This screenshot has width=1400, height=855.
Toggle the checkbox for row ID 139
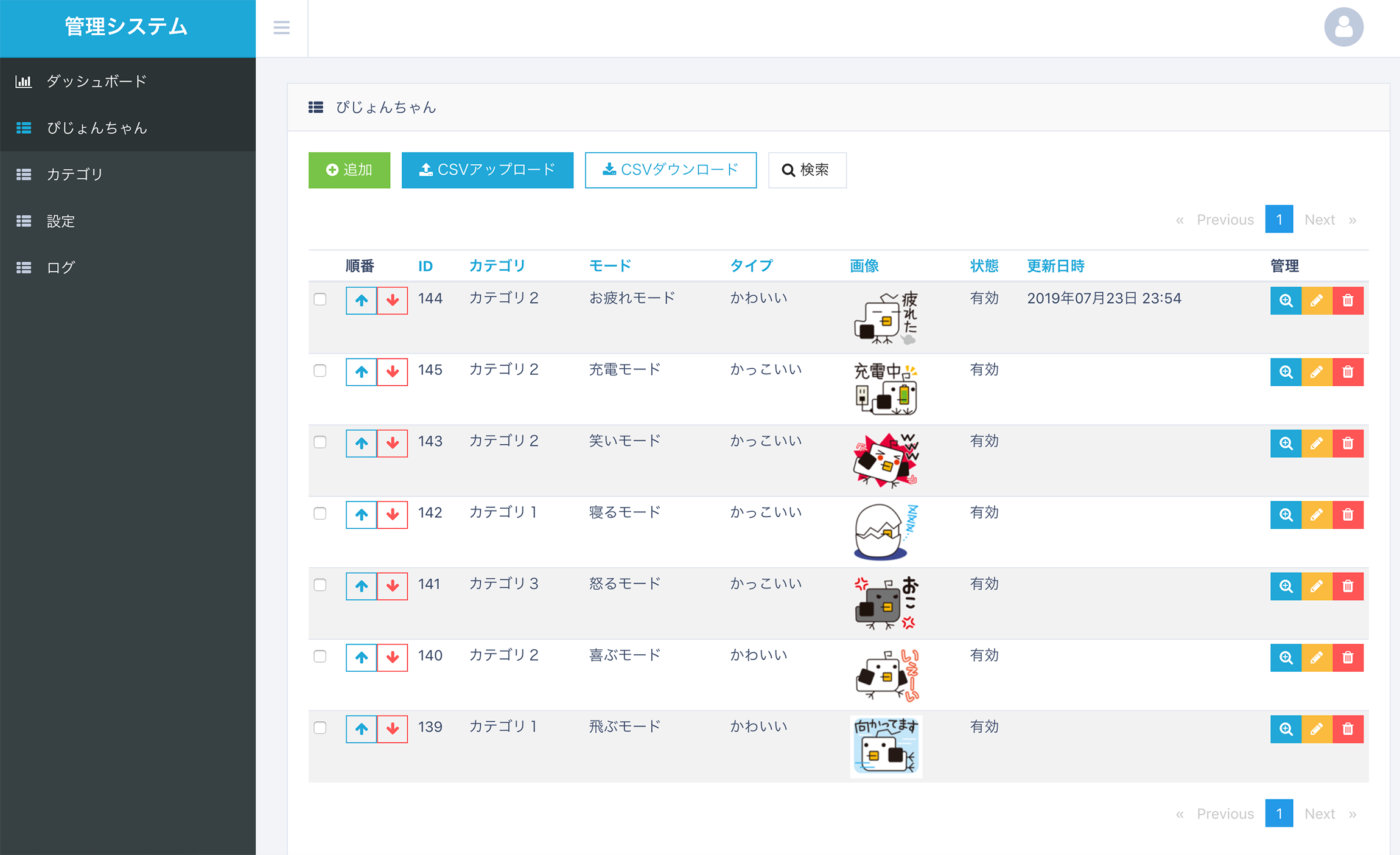pos(319,727)
